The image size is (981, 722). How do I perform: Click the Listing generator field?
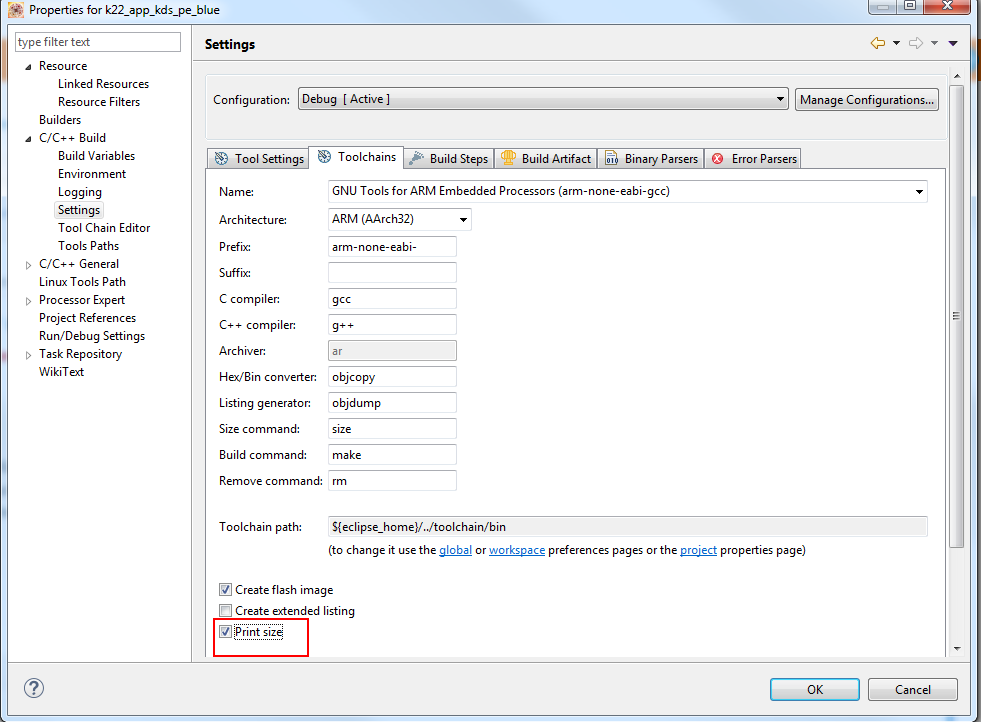(392, 402)
